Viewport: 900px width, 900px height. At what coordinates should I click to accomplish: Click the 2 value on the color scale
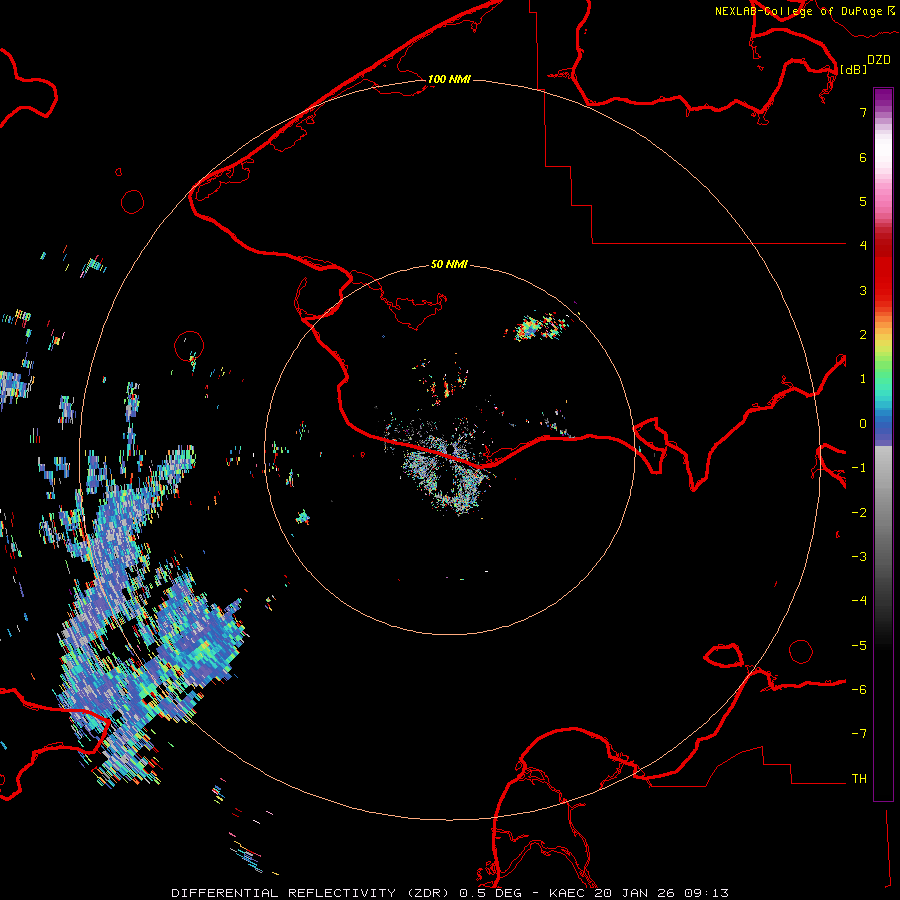coord(863,335)
